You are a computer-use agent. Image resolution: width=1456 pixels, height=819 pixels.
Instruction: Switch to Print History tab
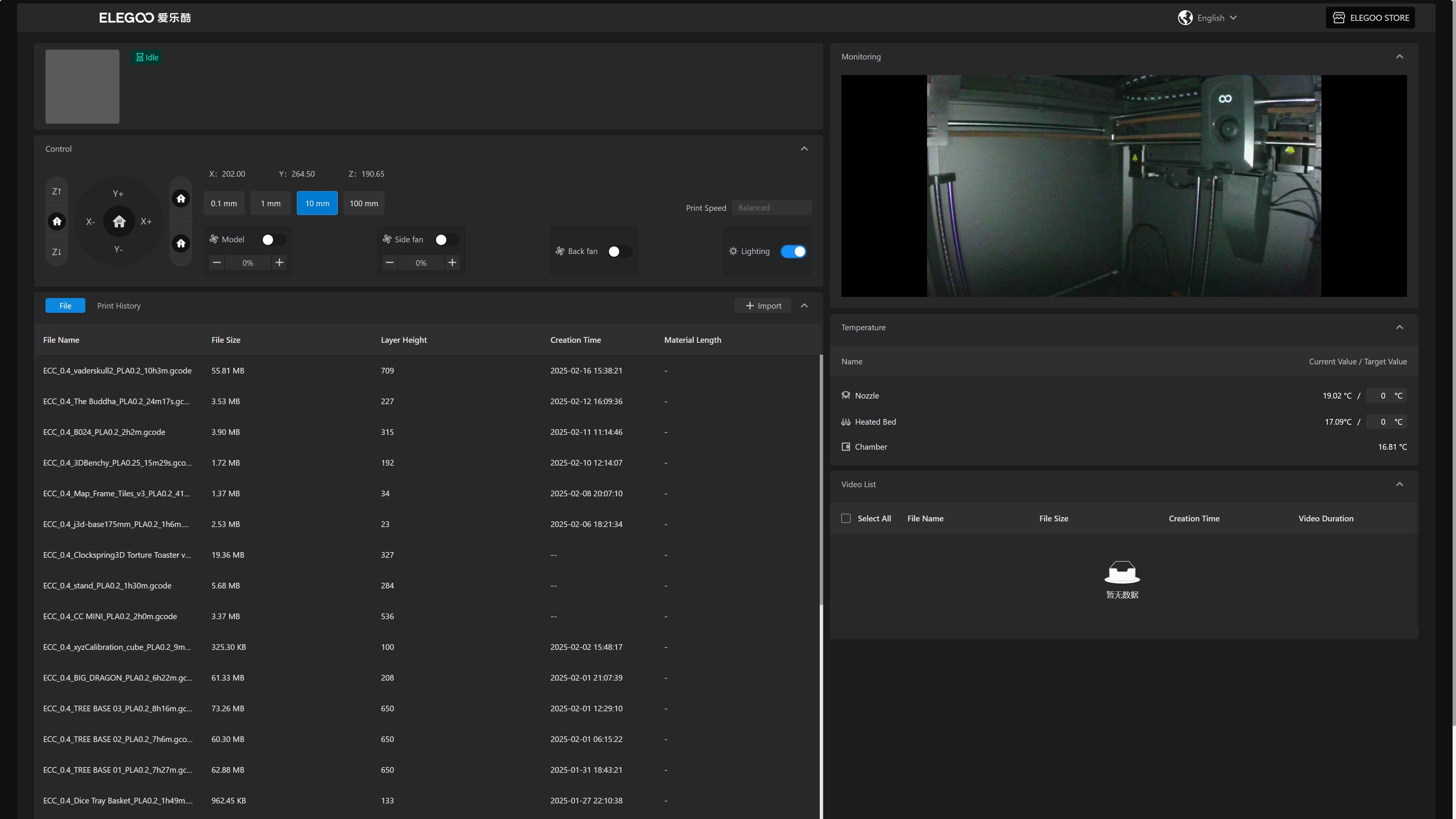click(118, 305)
